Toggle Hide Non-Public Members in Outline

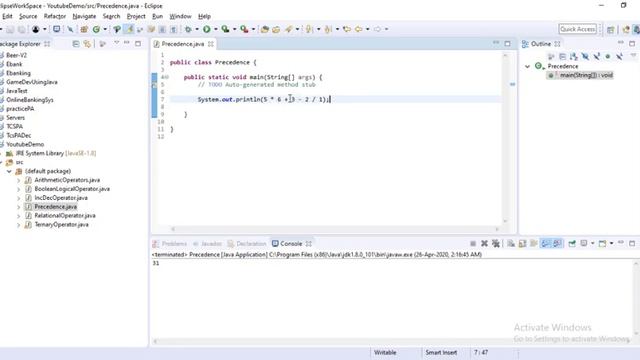pos(608,57)
